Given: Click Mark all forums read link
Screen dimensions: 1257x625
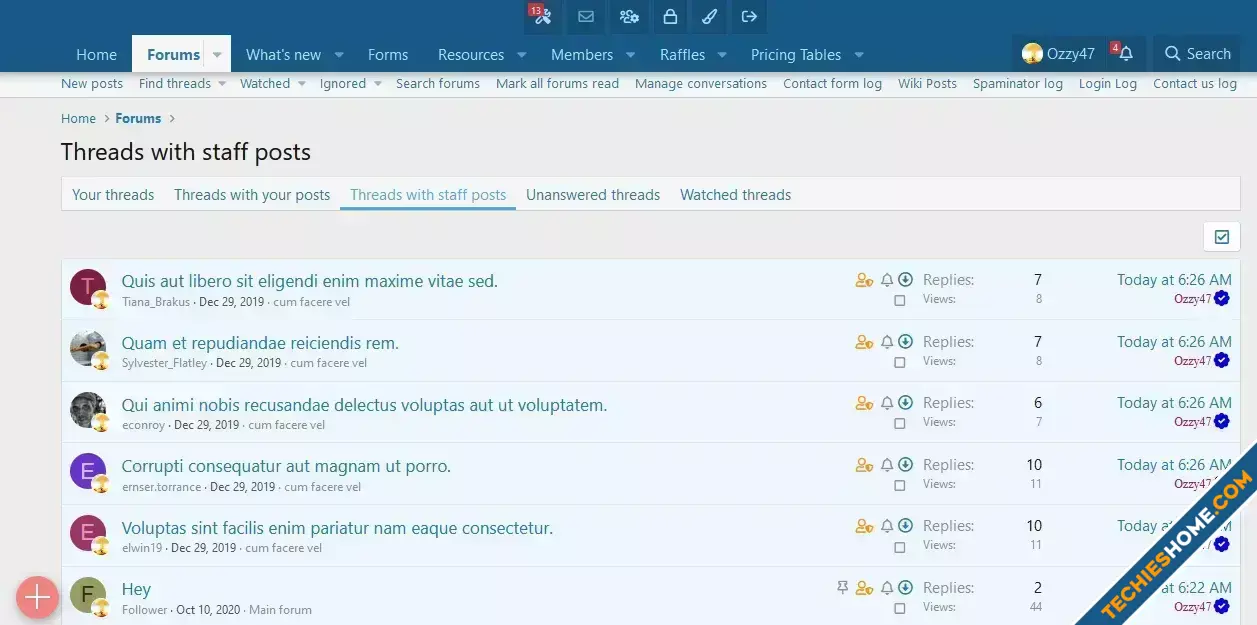Looking at the screenshot, I should [x=557, y=84].
